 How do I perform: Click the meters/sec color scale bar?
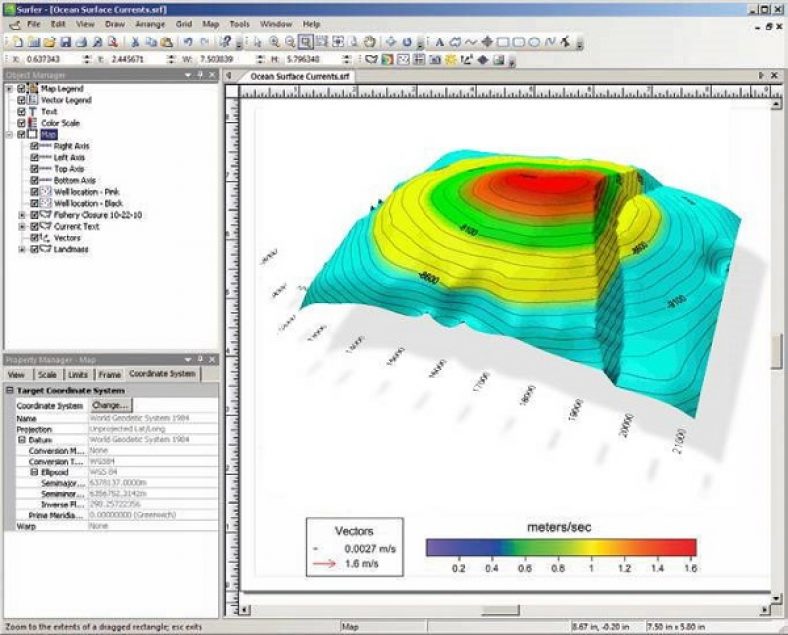click(560, 547)
